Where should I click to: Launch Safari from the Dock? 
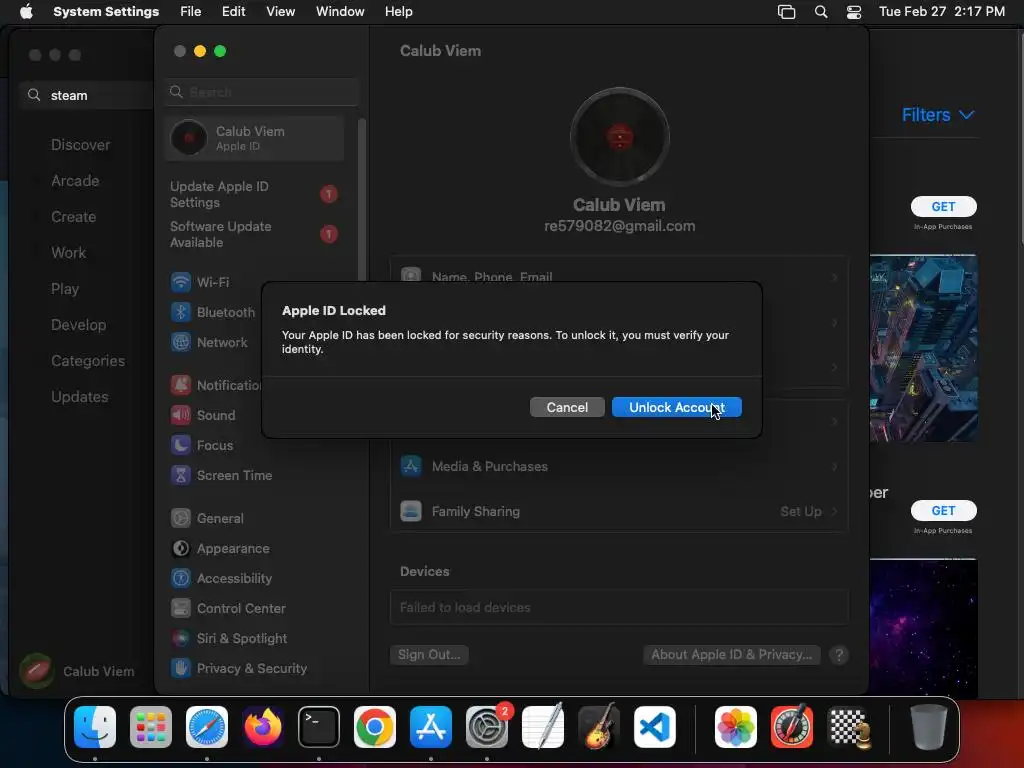(x=207, y=727)
